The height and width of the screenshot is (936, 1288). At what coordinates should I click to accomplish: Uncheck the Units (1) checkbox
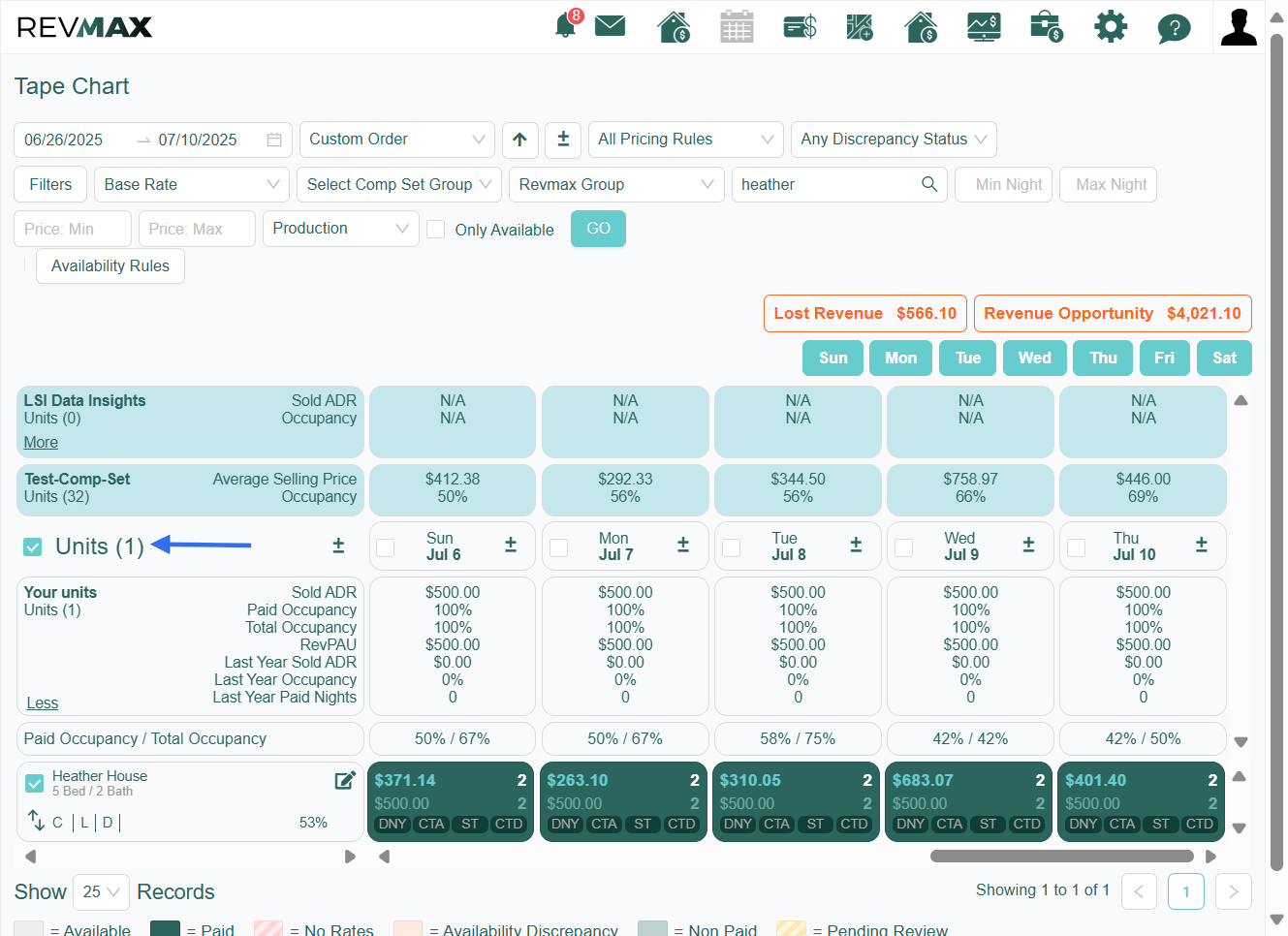point(33,547)
